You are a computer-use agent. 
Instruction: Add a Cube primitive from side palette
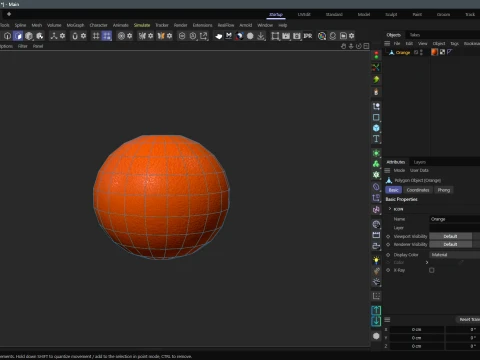tap(376, 128)
